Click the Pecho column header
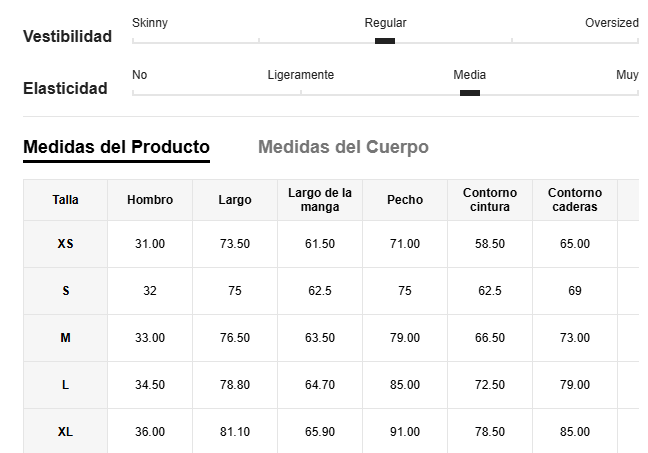648x453 pixels. tap(405, 200)
